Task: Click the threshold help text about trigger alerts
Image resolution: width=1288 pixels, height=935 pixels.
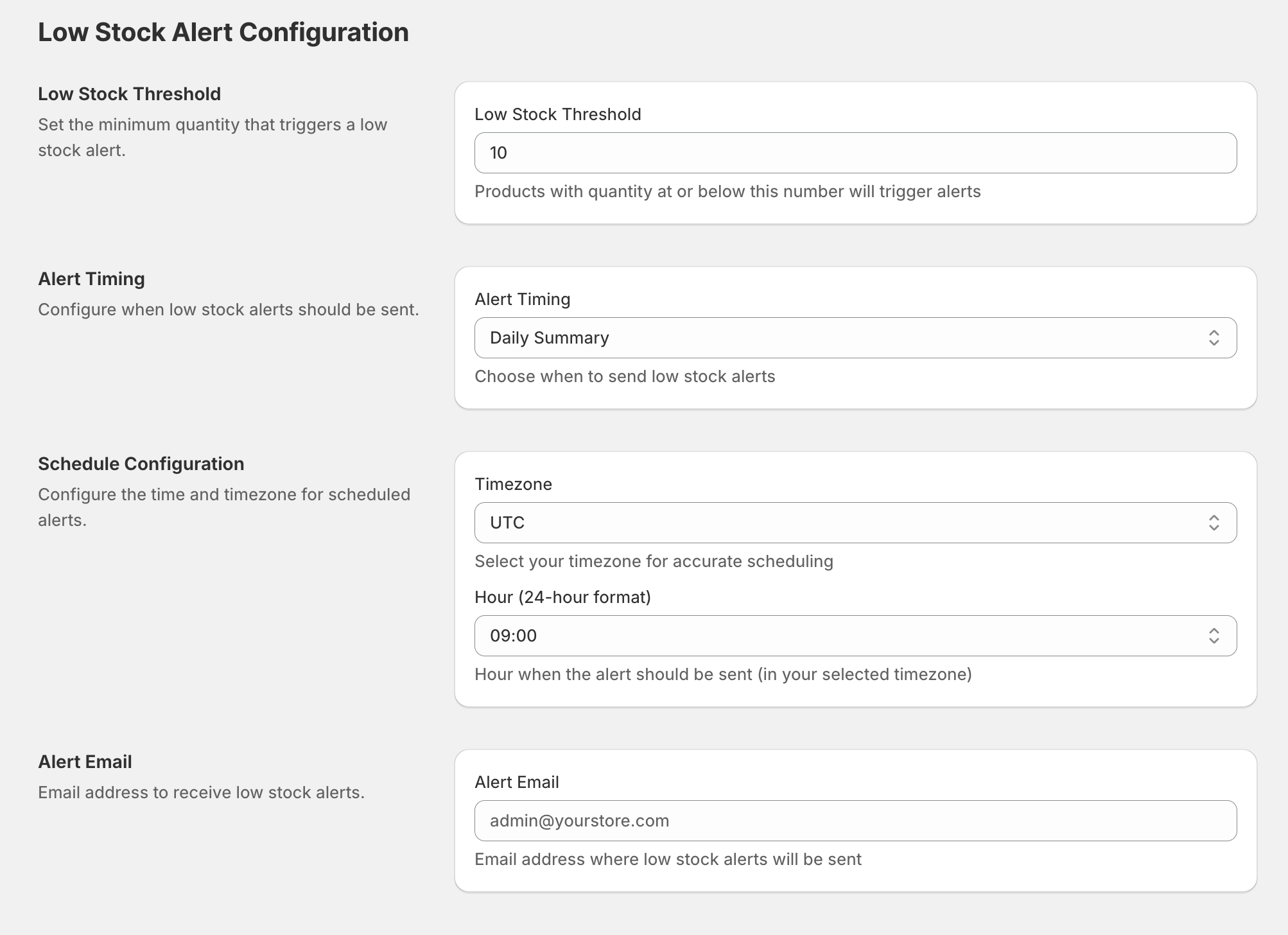Action: click(x=727, y=191)
